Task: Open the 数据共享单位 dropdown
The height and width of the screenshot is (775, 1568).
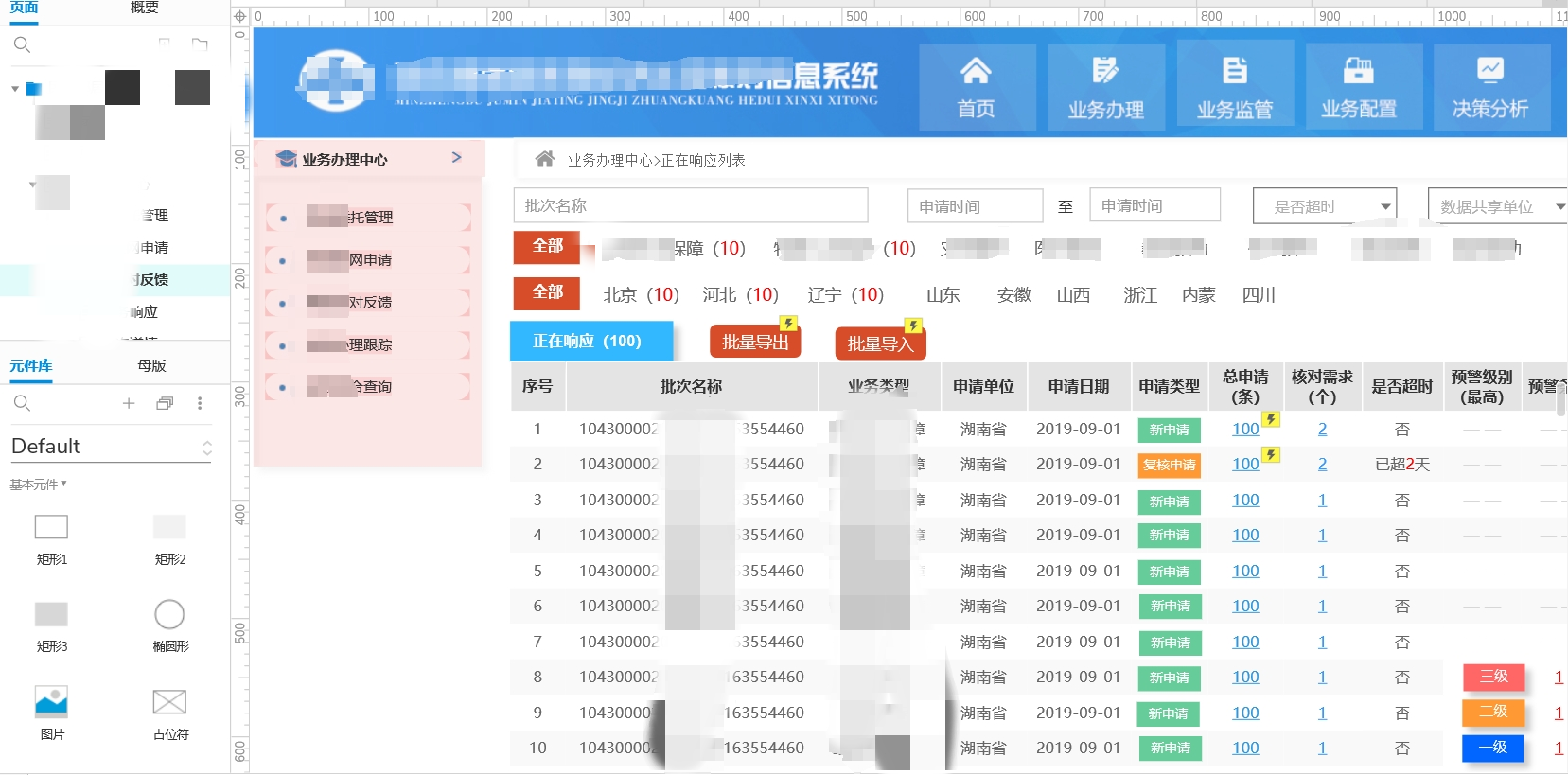Action: [1497, 206]
